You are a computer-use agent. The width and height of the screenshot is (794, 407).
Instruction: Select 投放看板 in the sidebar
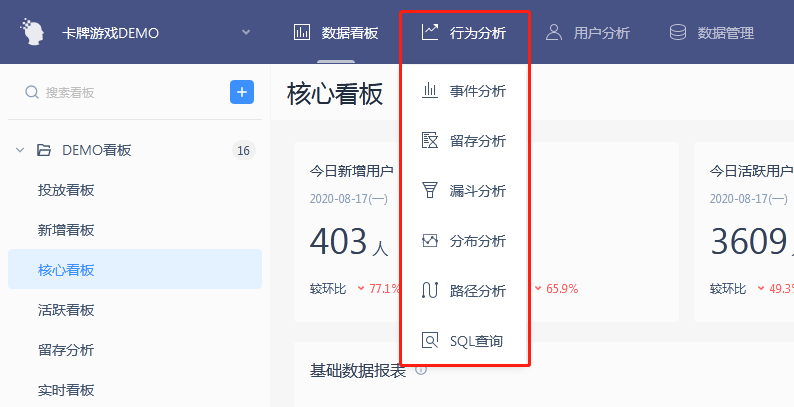pyautogui.click(x=66, y=190)
